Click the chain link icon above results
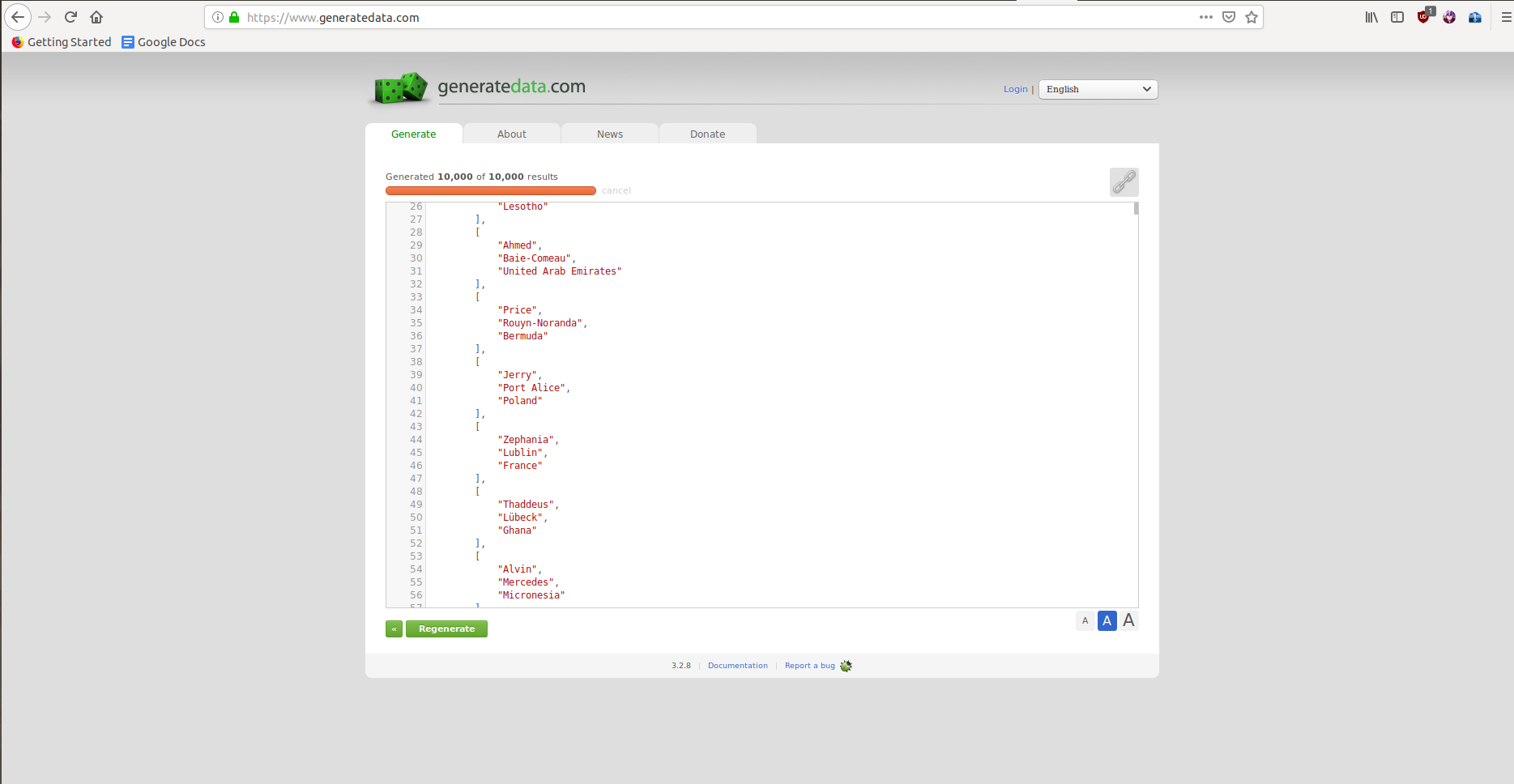1514x784 pixels. [1124, 182]
